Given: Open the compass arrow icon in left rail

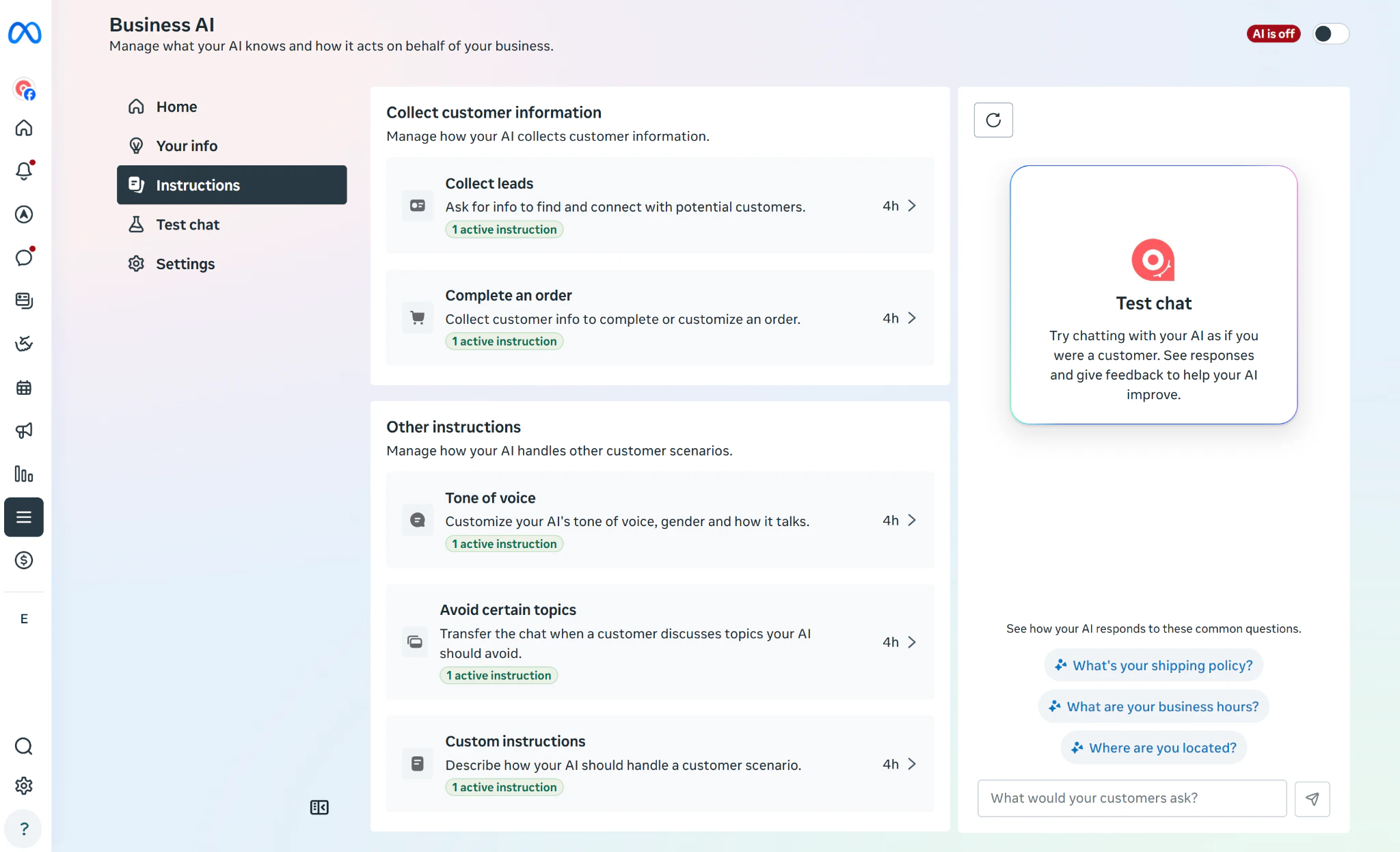Looking at the screenshot, I should [24, 214].
